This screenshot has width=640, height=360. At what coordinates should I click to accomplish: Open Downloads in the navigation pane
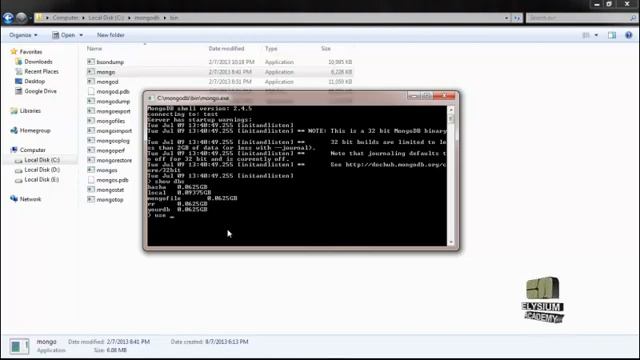[x=38, y=62]
